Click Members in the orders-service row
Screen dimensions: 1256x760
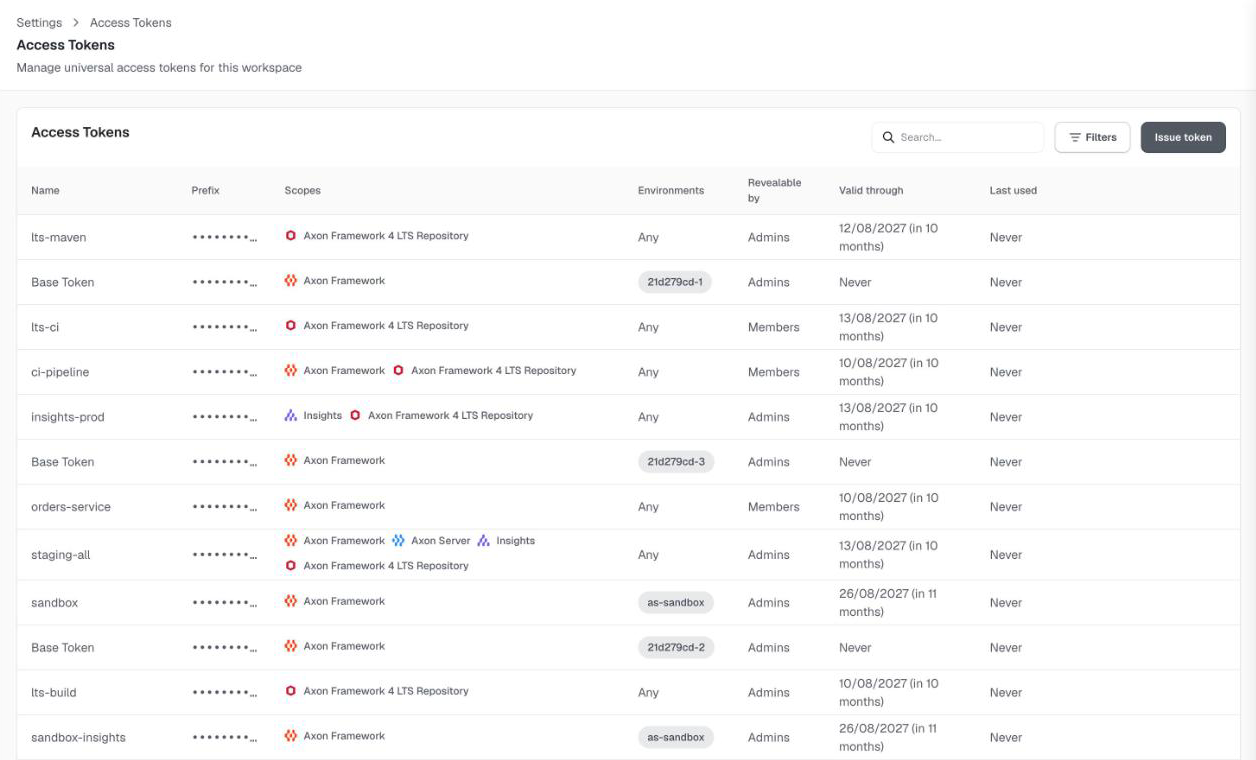pos(773,507)
